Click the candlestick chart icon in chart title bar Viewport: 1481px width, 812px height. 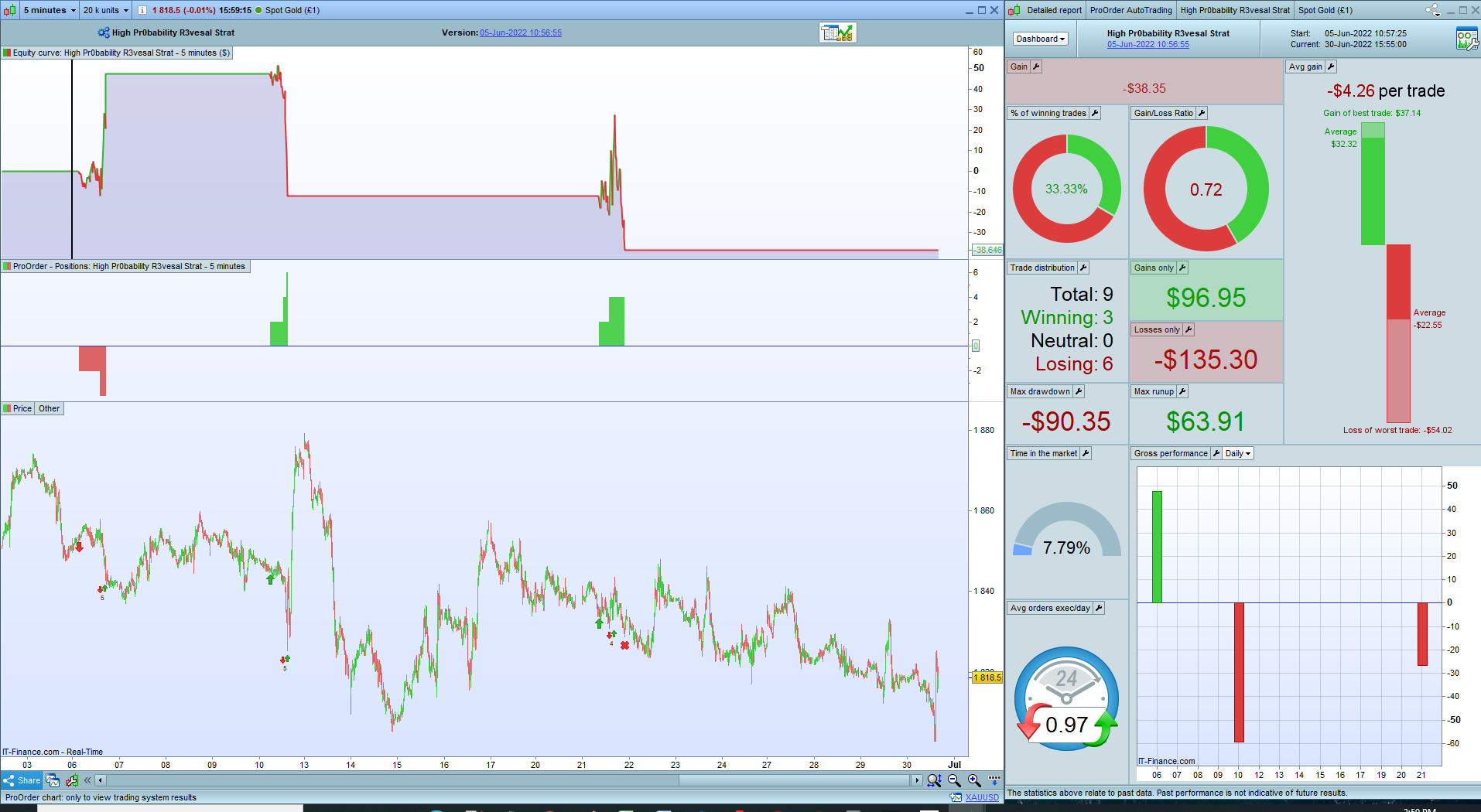[9, 10]
